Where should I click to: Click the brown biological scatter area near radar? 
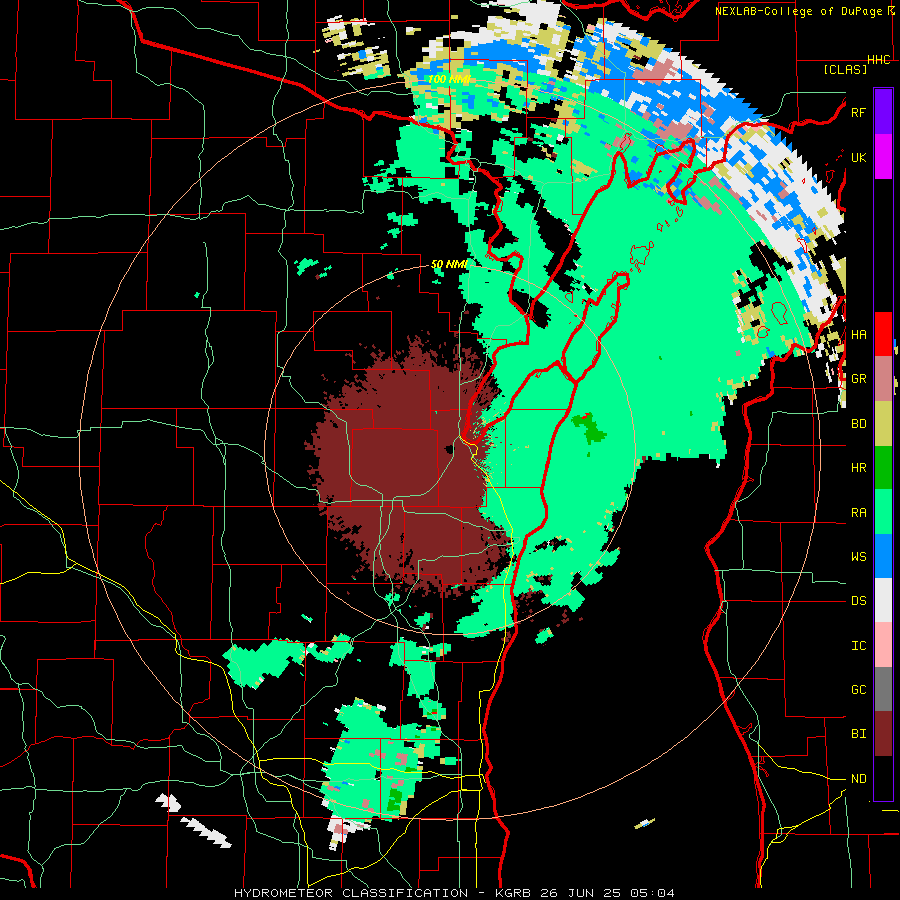pos(408,465)
